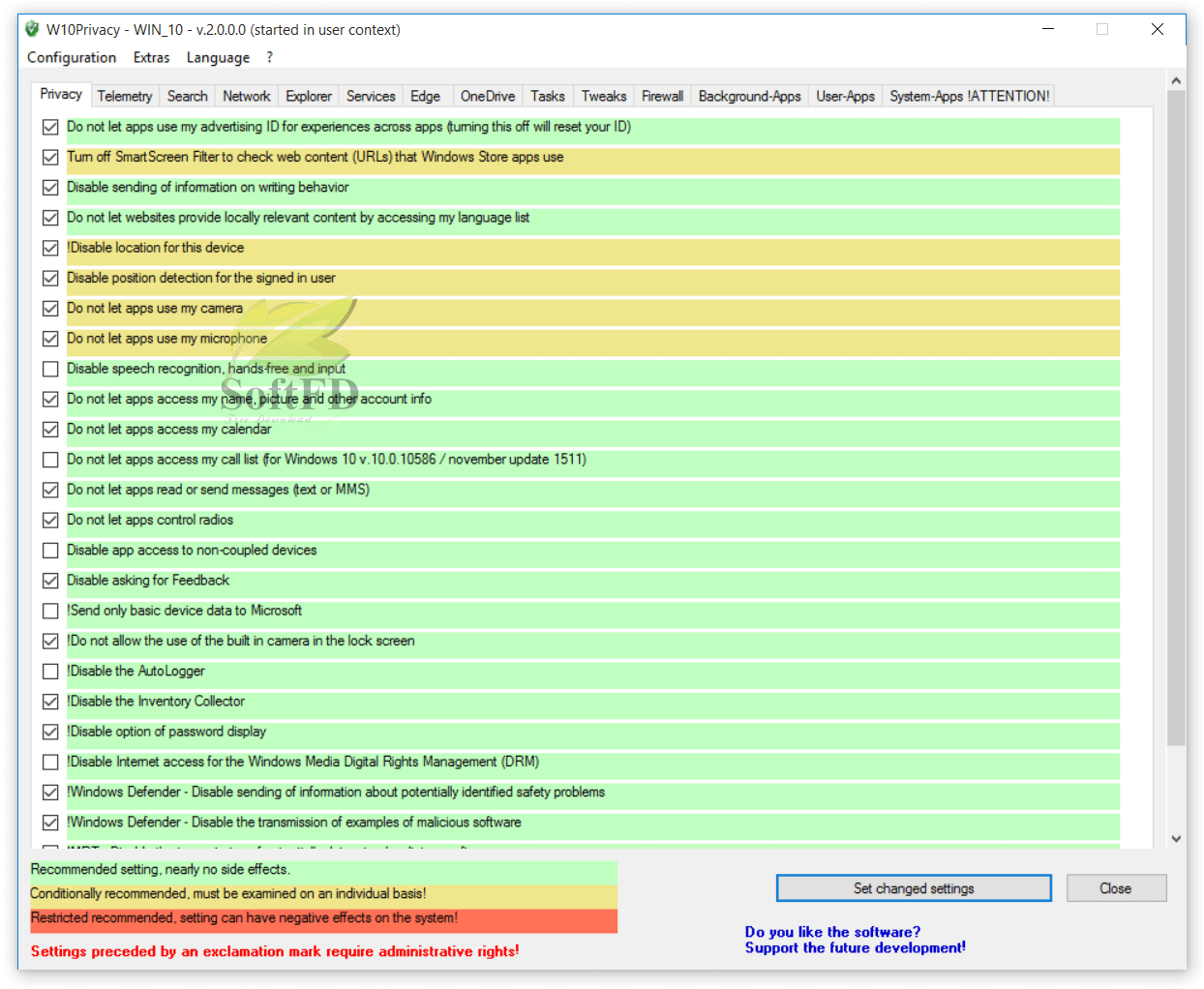Screen dimensions: 1204x989
Task: Open the Language menu
Action: (218, 57)
